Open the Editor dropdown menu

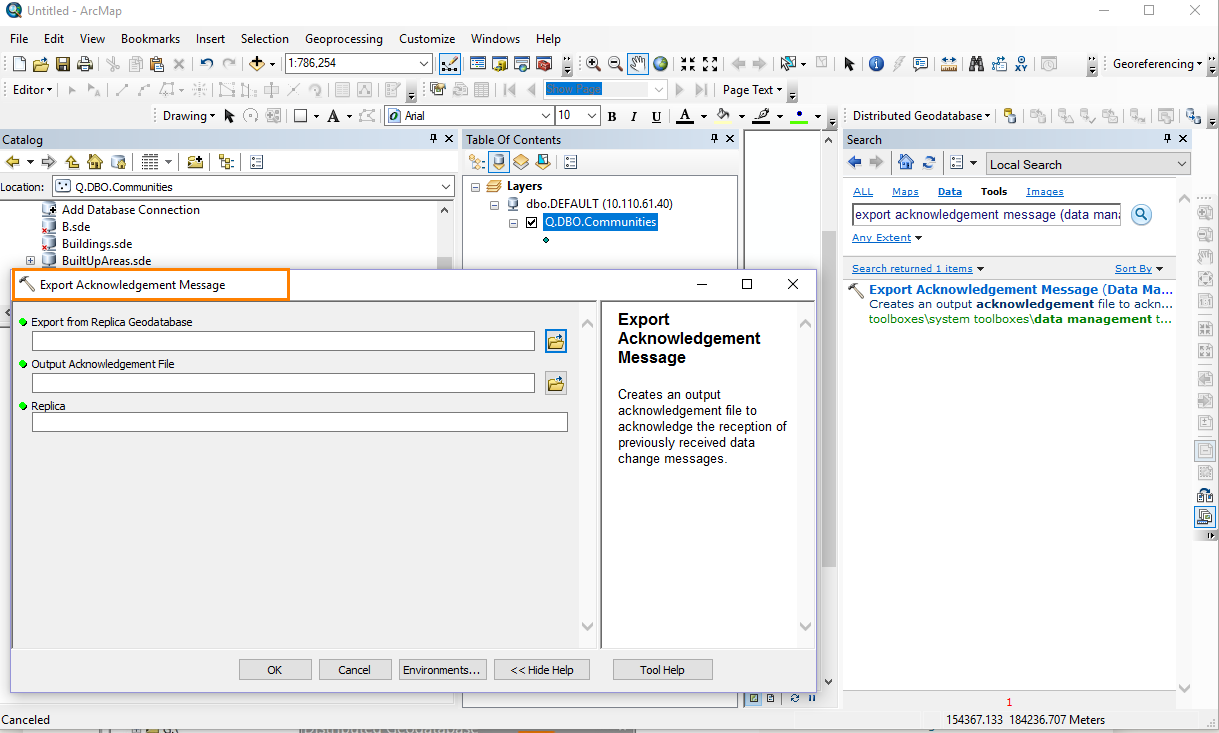click(x=33, y=89)
